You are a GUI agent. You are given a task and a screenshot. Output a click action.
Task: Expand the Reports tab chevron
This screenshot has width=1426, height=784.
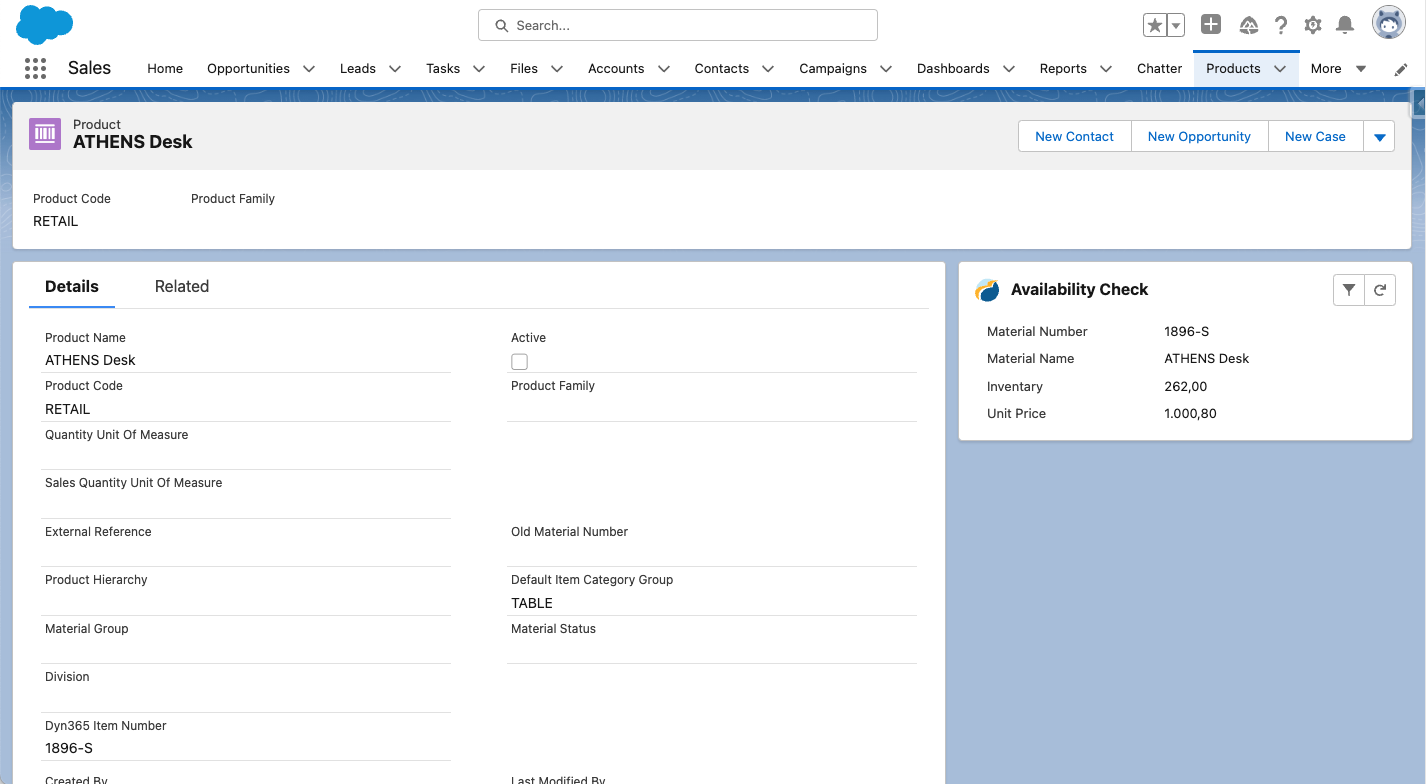[1106, 69]
